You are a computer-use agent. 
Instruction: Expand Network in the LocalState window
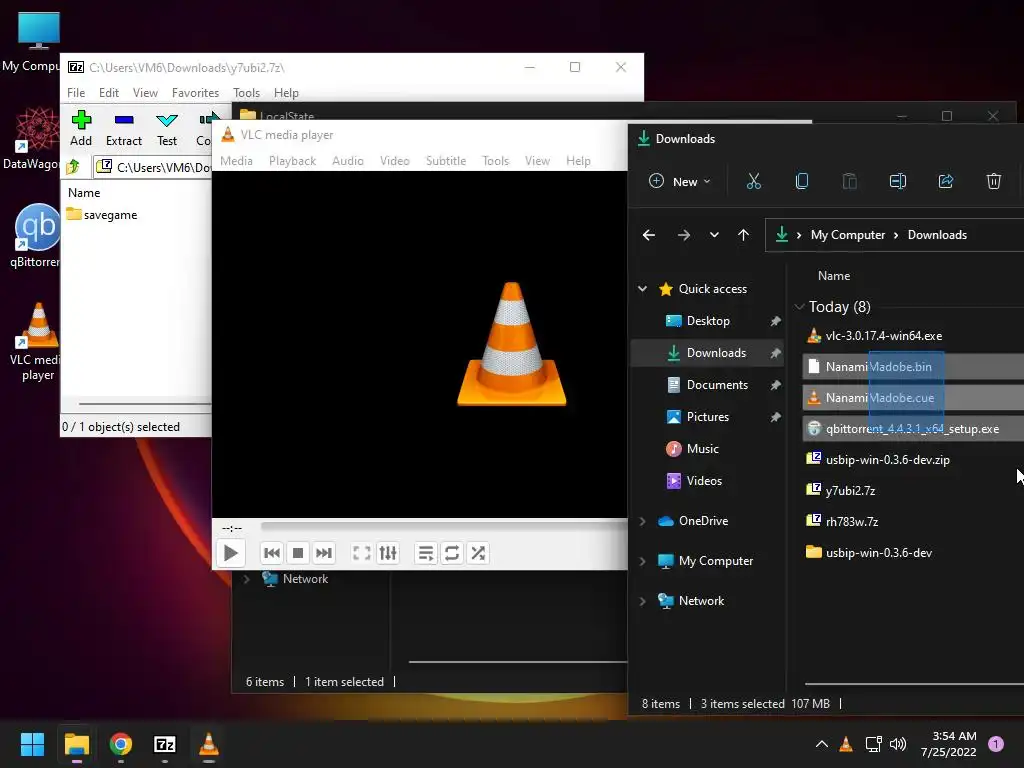(x=246, y=579)
